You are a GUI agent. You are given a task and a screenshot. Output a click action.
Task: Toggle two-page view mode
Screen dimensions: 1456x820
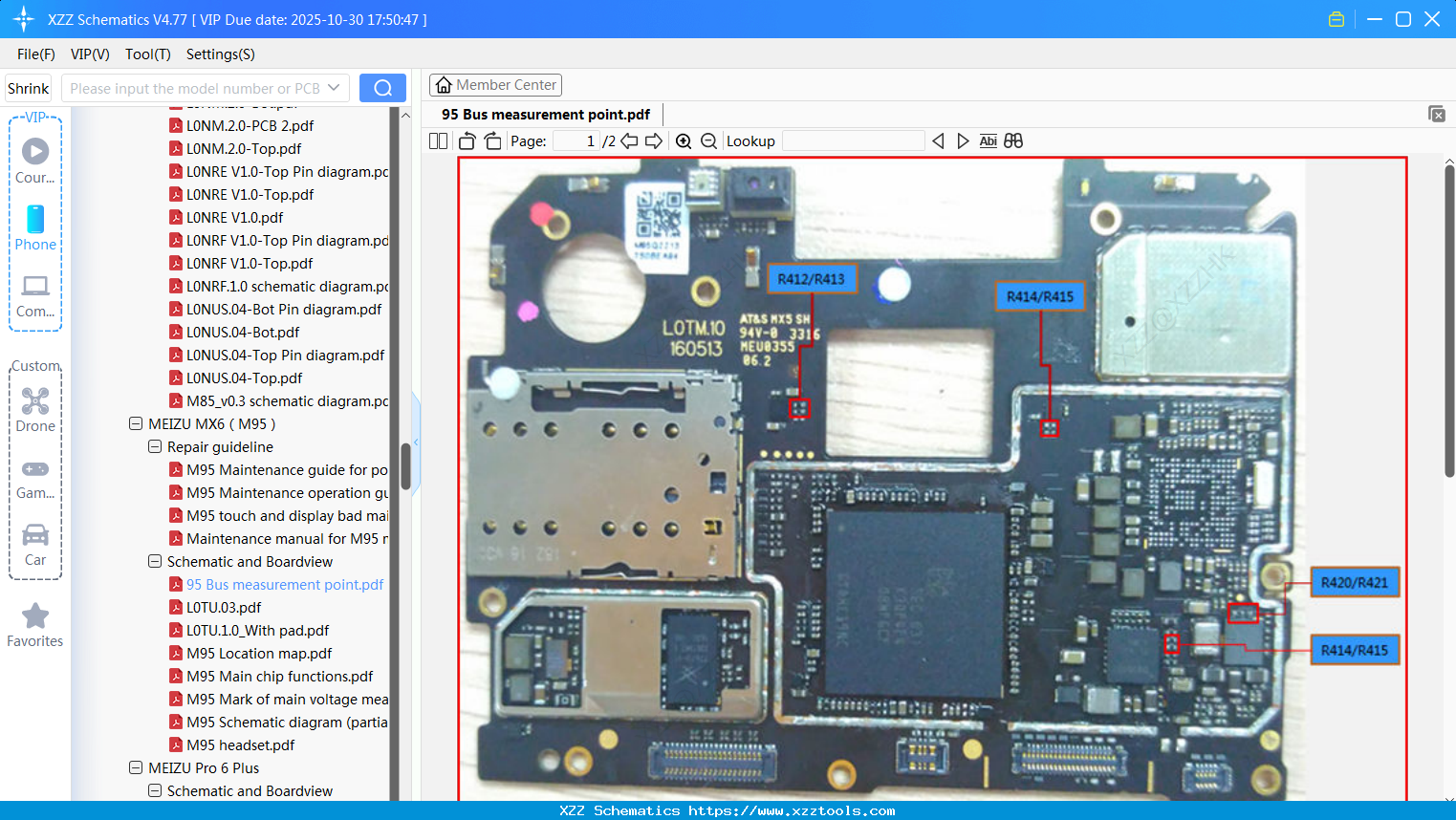pyautogui.click(x=437, y=140)
